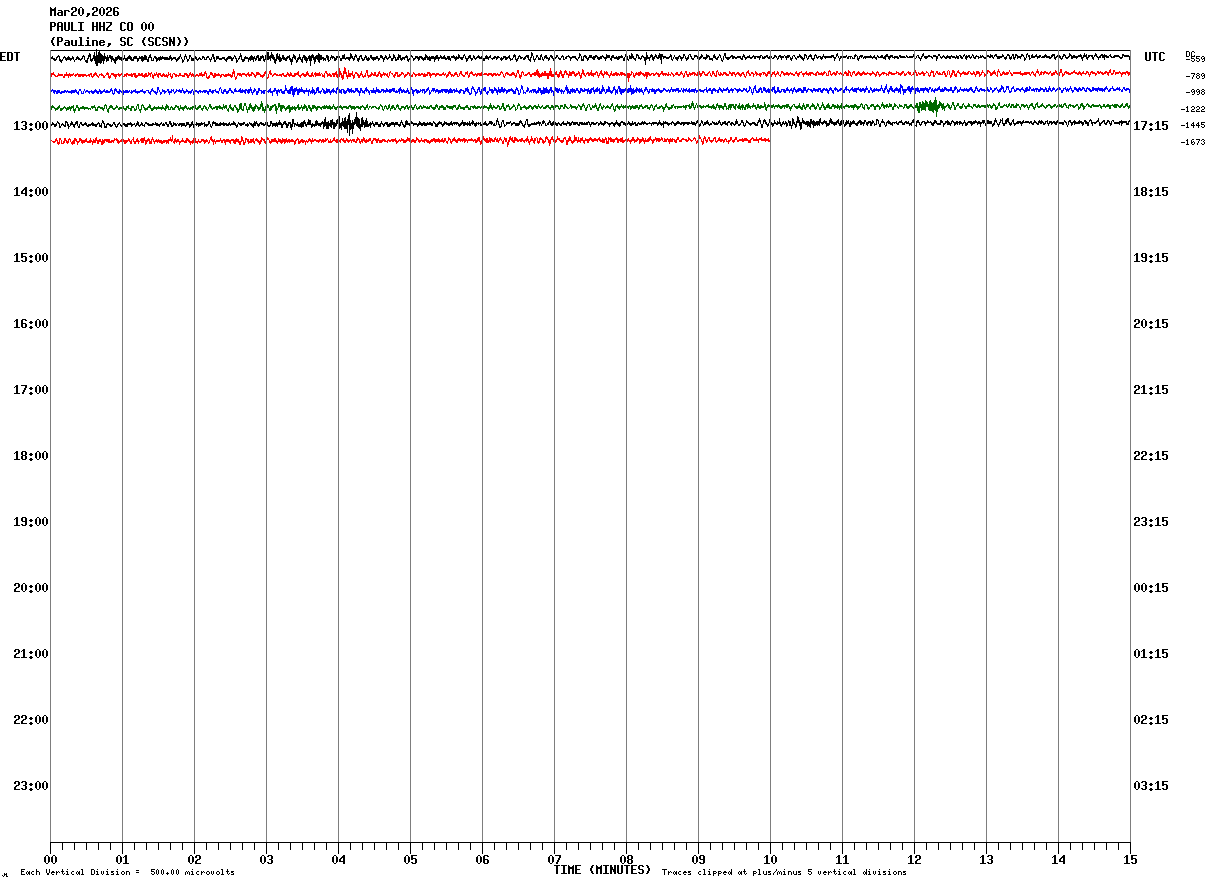Viewport: 1210px width, 886px height.
Task: Click the '14:00' EDT time label
Action: point(31,192)
